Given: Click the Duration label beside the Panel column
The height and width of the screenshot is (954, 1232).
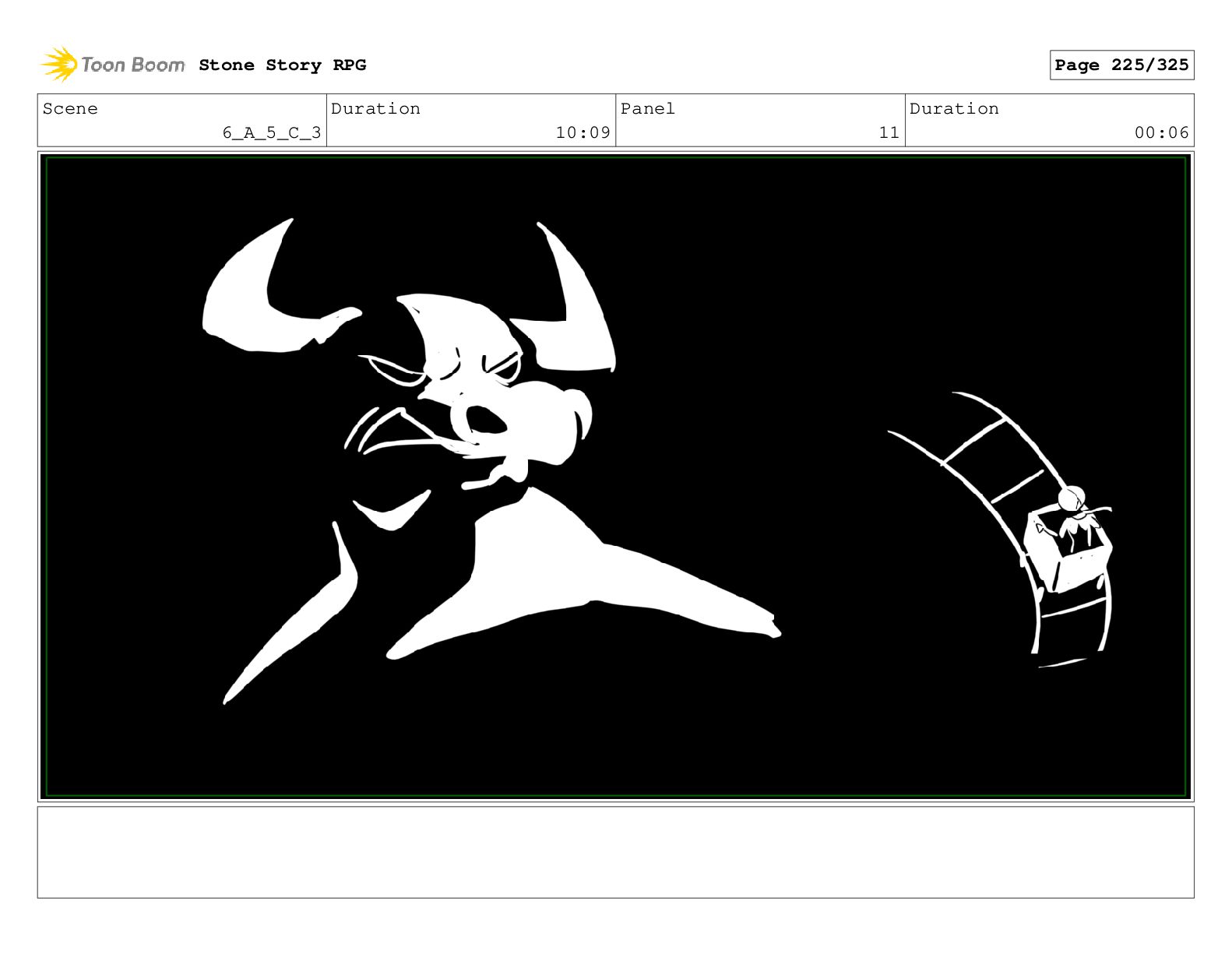Looking at the screenshot, I should tap(954, 109).
